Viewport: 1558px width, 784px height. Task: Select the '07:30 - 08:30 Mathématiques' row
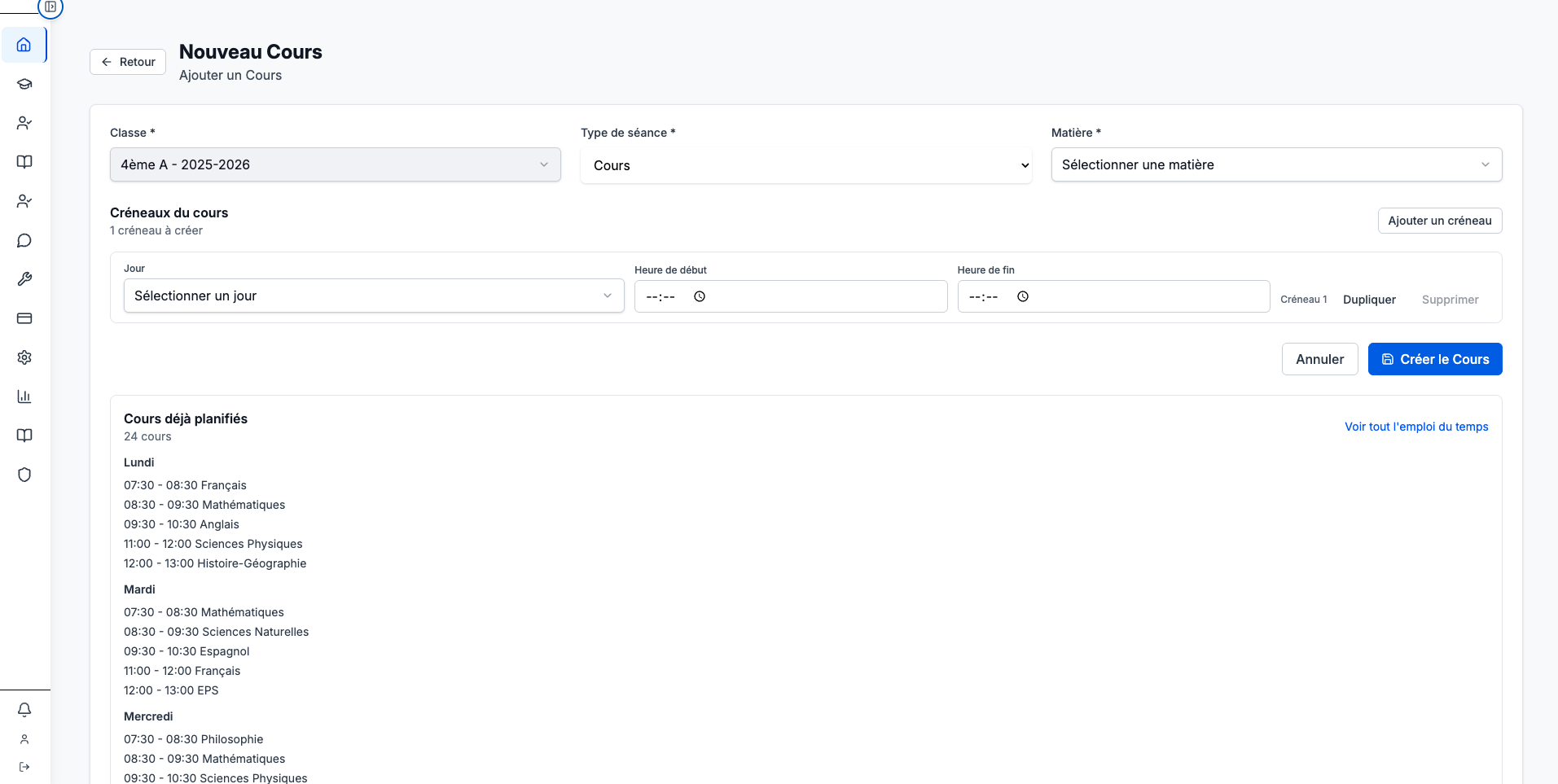click(204, 612)
